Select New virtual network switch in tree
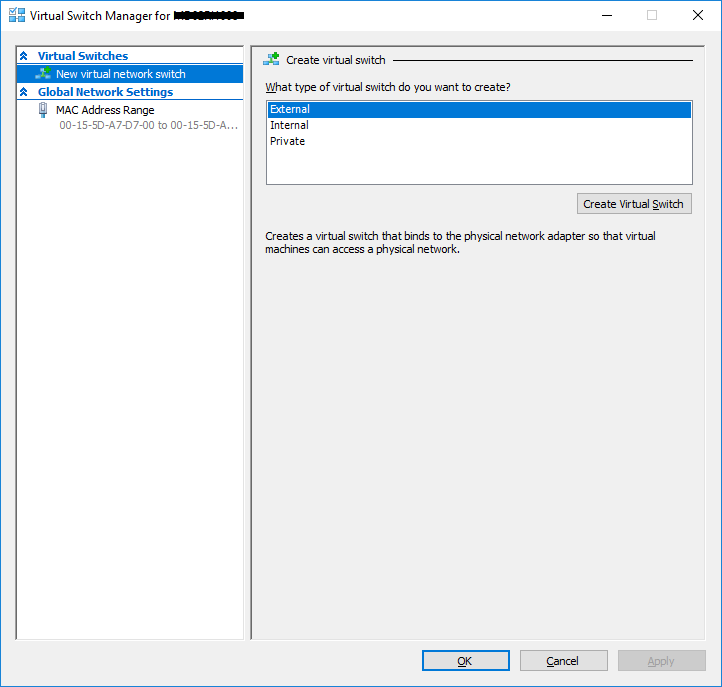 coord(120,74)
